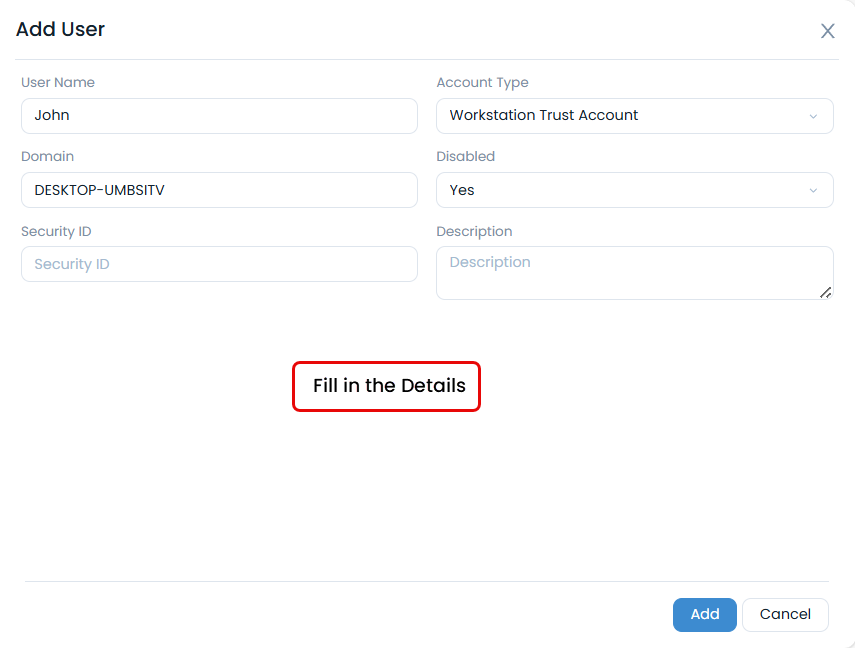Cancel adding the user
The width and height of the screenshot is (855, 648).
785,614
